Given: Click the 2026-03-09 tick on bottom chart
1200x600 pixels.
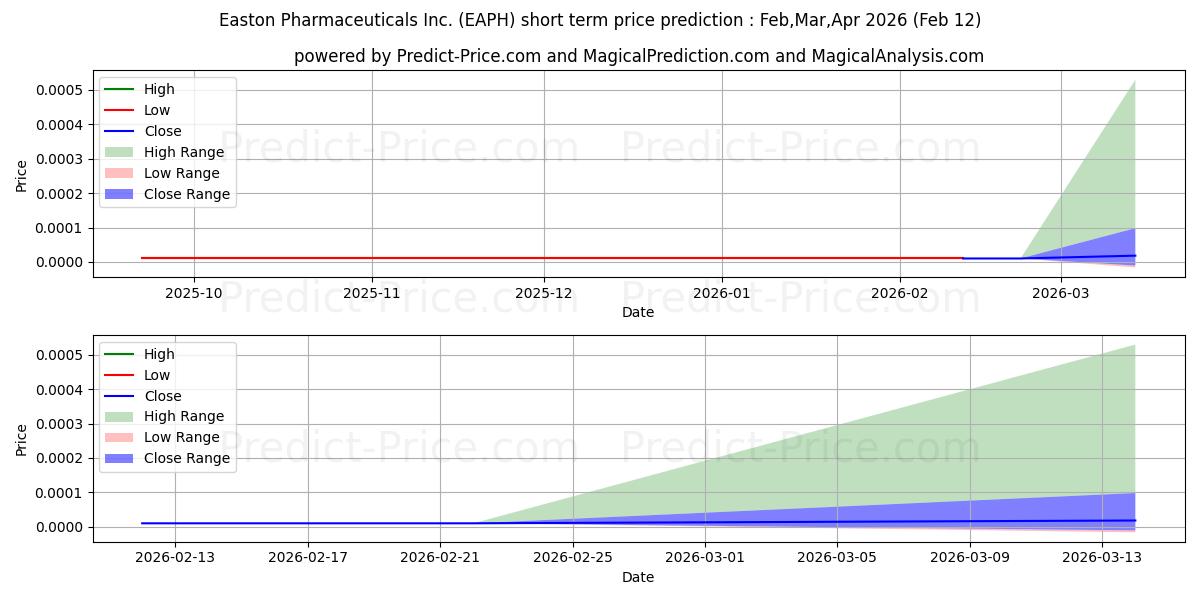Looking at the screenshot, I should (970, 558).
